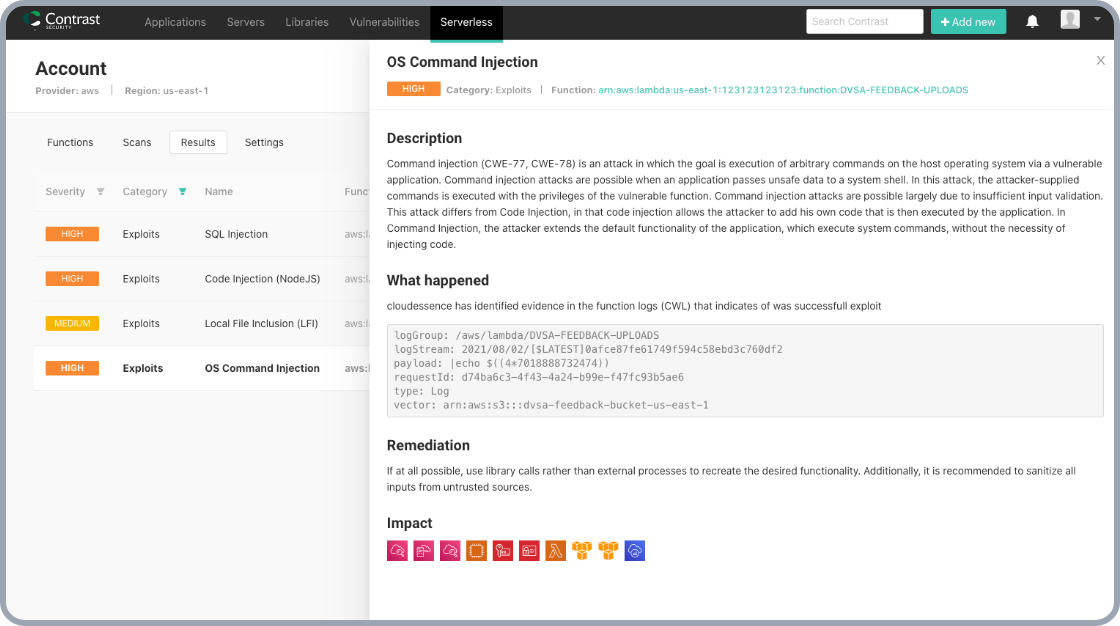Open the Severity column filter

point(100,192)
